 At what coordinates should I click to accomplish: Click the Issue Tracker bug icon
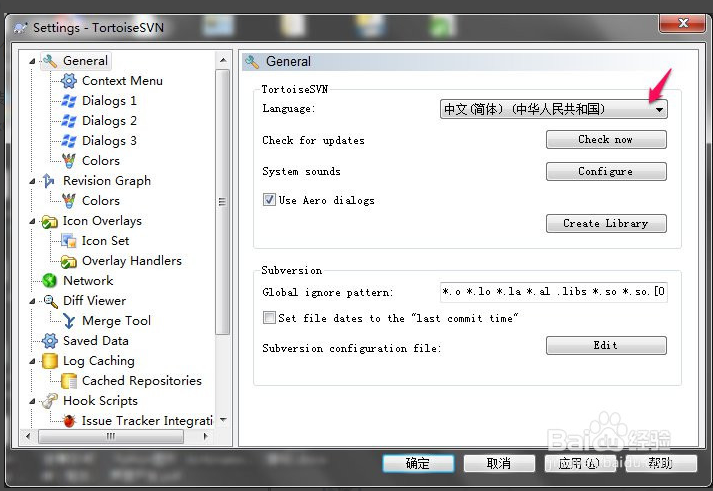pos(69,421)
